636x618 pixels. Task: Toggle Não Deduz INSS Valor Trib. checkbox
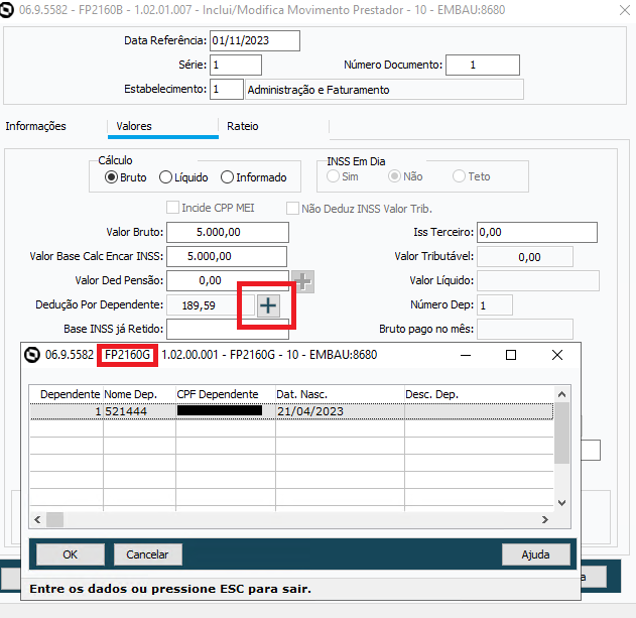292,208
